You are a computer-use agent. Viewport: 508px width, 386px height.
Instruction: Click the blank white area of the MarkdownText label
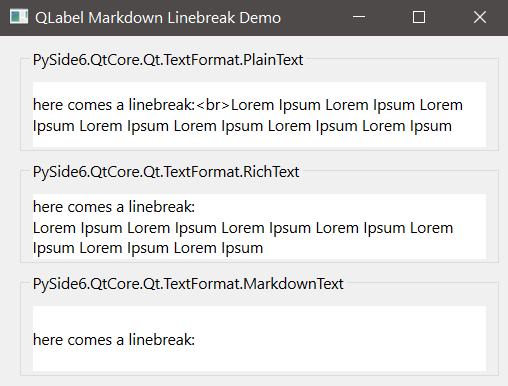(340, 339)
